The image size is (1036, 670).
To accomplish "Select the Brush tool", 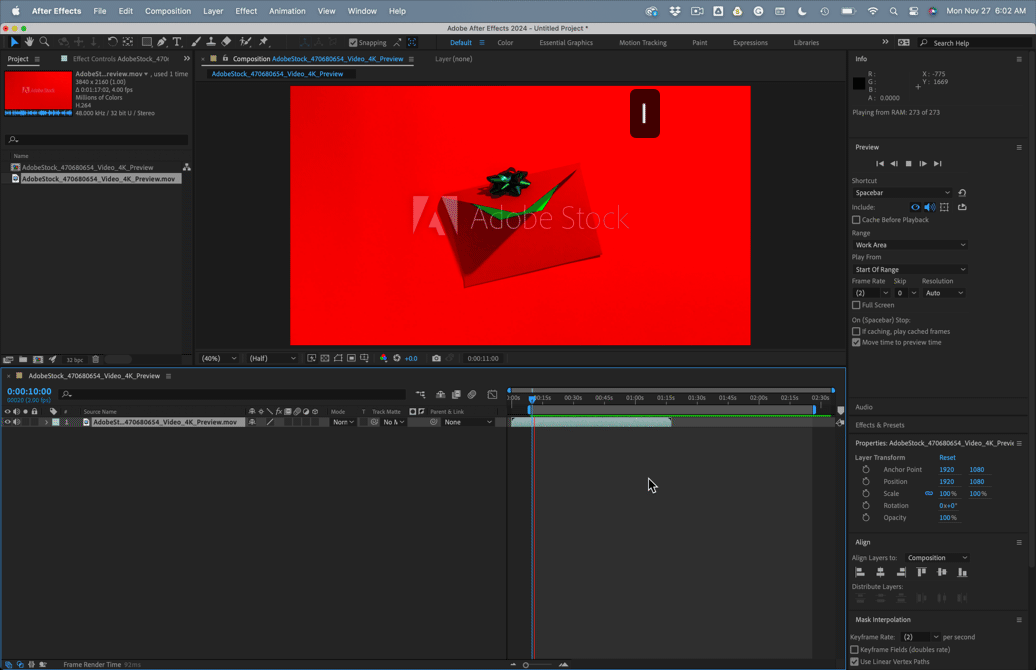I will [x=196, y=42].
